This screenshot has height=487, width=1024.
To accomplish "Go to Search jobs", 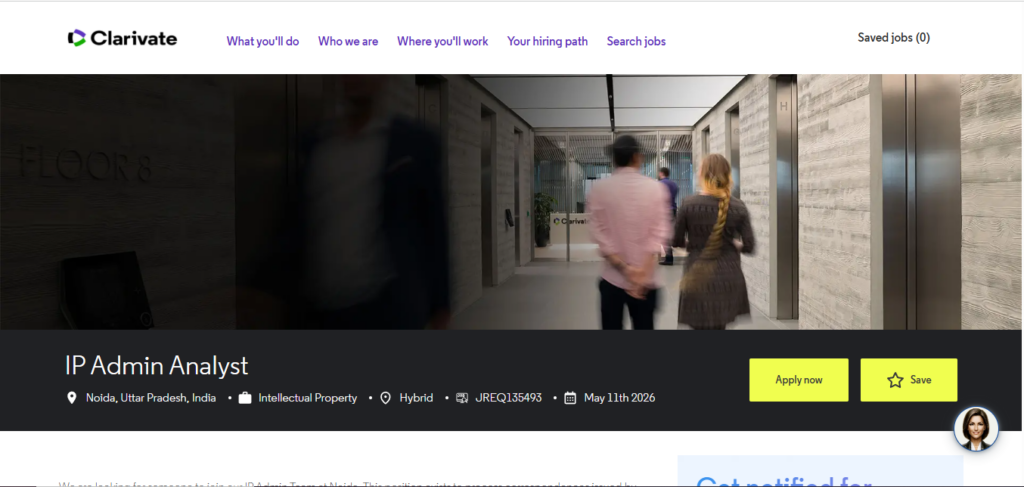I will click(636, 41).
